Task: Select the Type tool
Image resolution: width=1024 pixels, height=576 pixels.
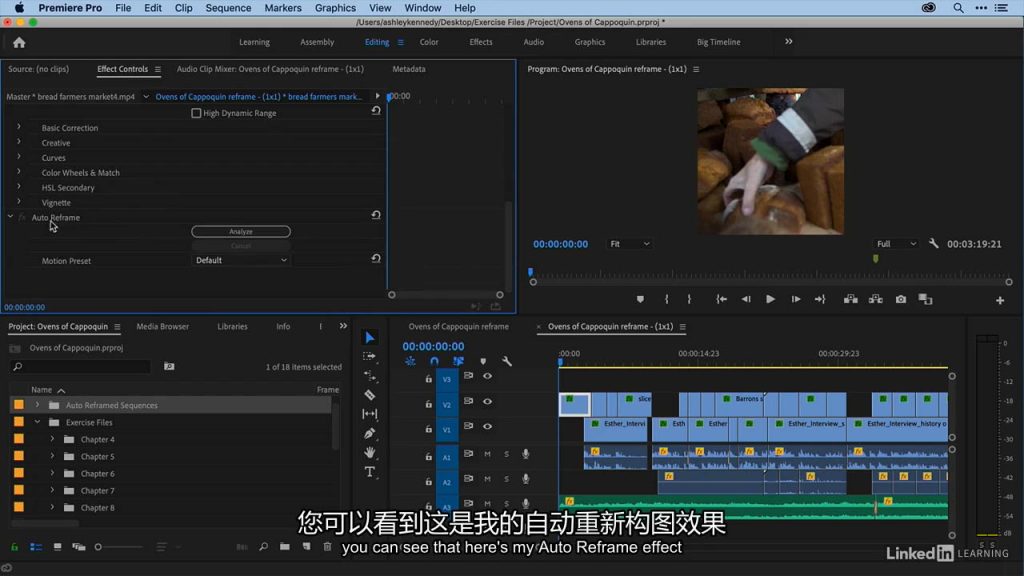Action: (x=370, y=472)
